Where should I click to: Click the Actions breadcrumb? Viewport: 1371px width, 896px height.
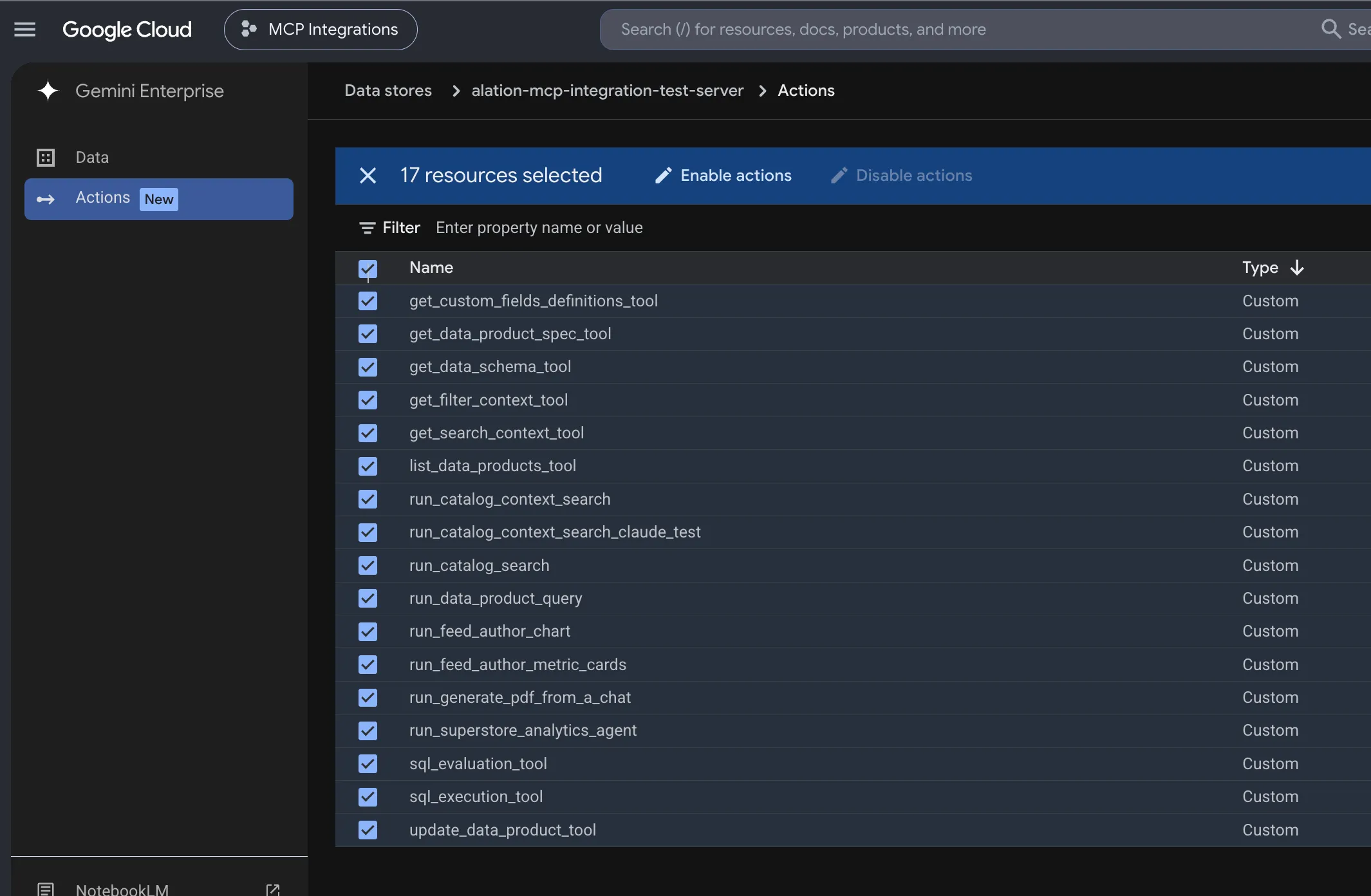(x=806, y=91)
